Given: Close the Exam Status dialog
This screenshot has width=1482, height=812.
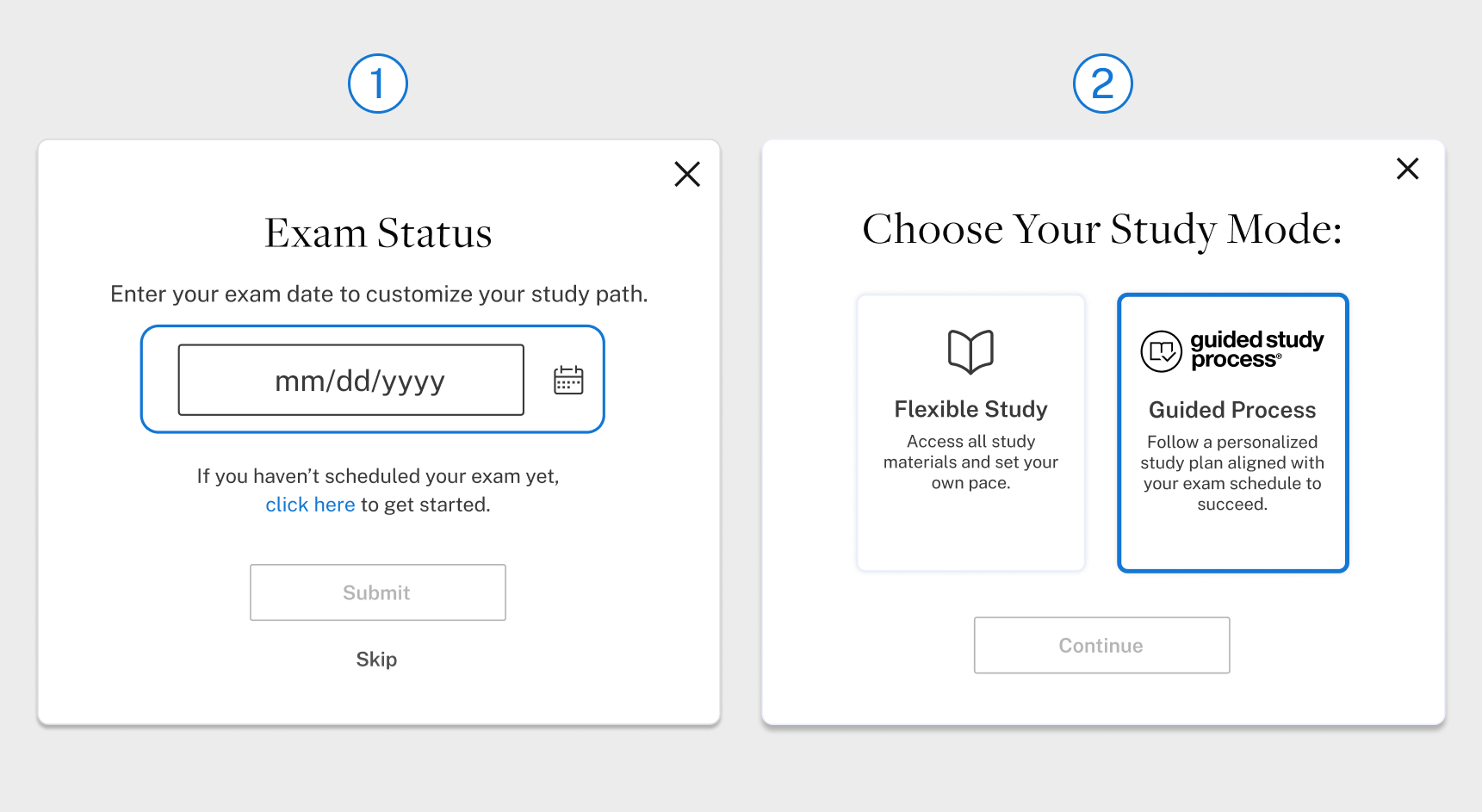Looking at the screenshot, I should point(687,174).
